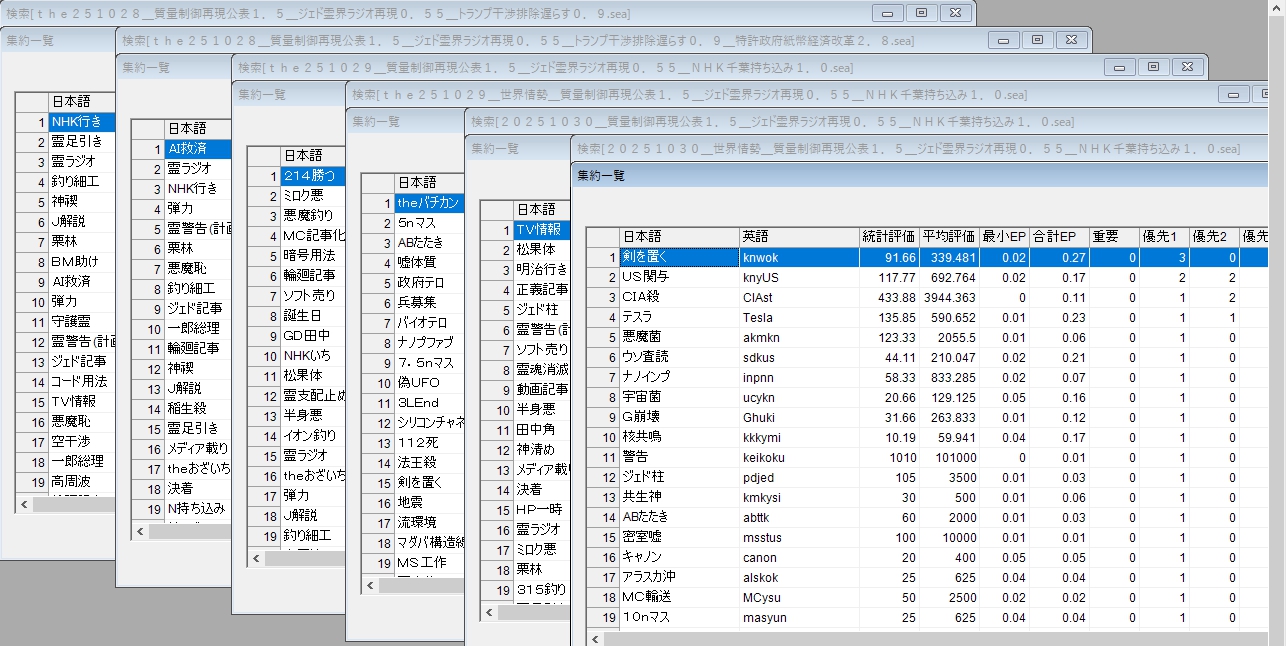
Task: Minimize the window titled with 特許政府紙幣経済改革
Action: (x=1003, y=40)
